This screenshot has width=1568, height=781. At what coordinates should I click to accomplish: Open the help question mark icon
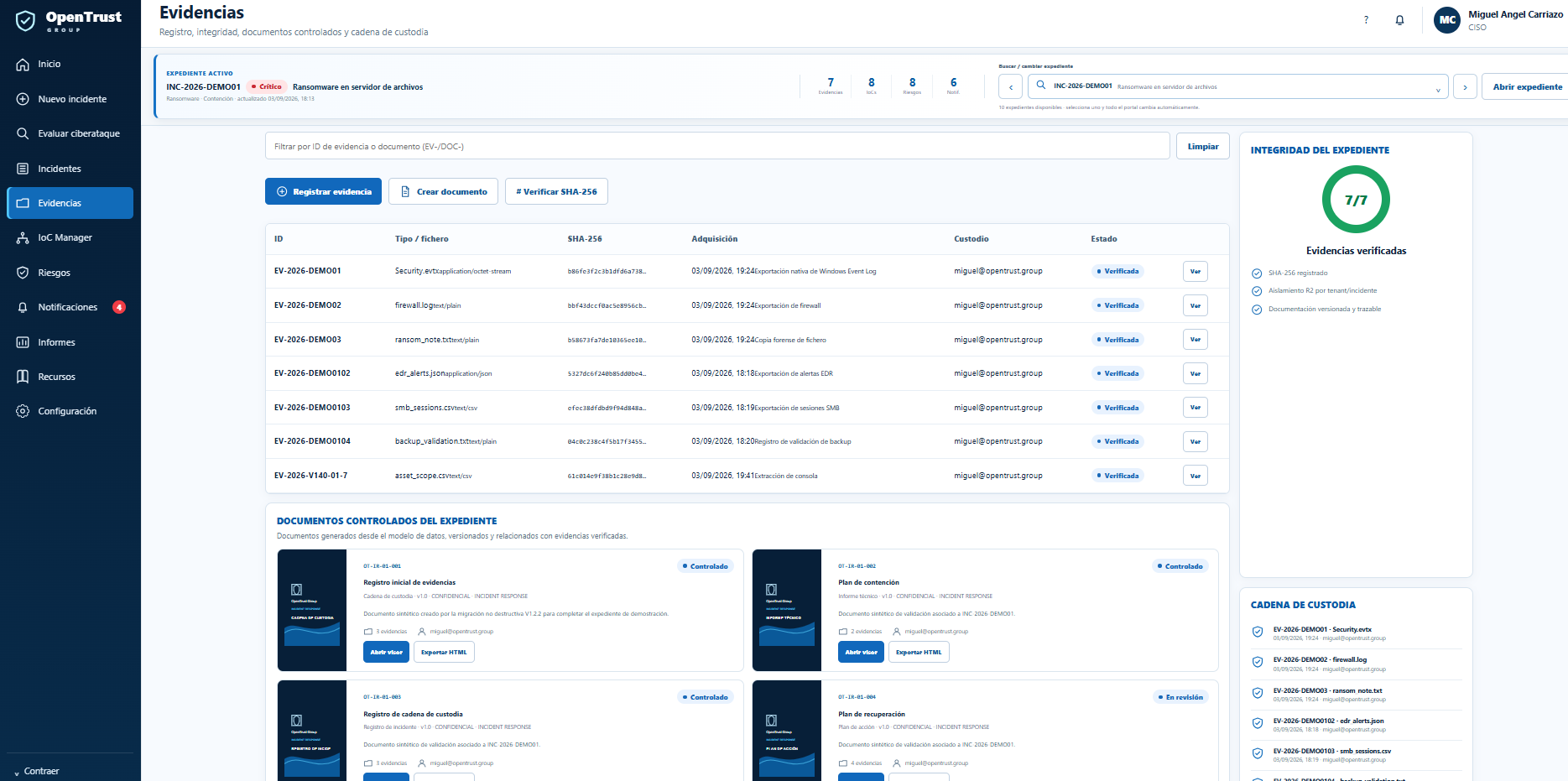coord(1366,20)
